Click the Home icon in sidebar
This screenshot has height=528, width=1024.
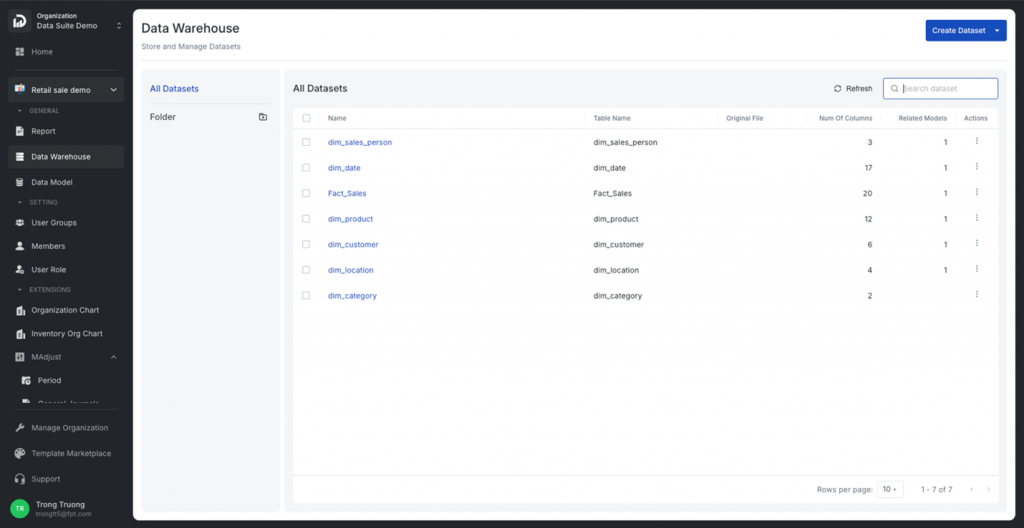point(20,52)
